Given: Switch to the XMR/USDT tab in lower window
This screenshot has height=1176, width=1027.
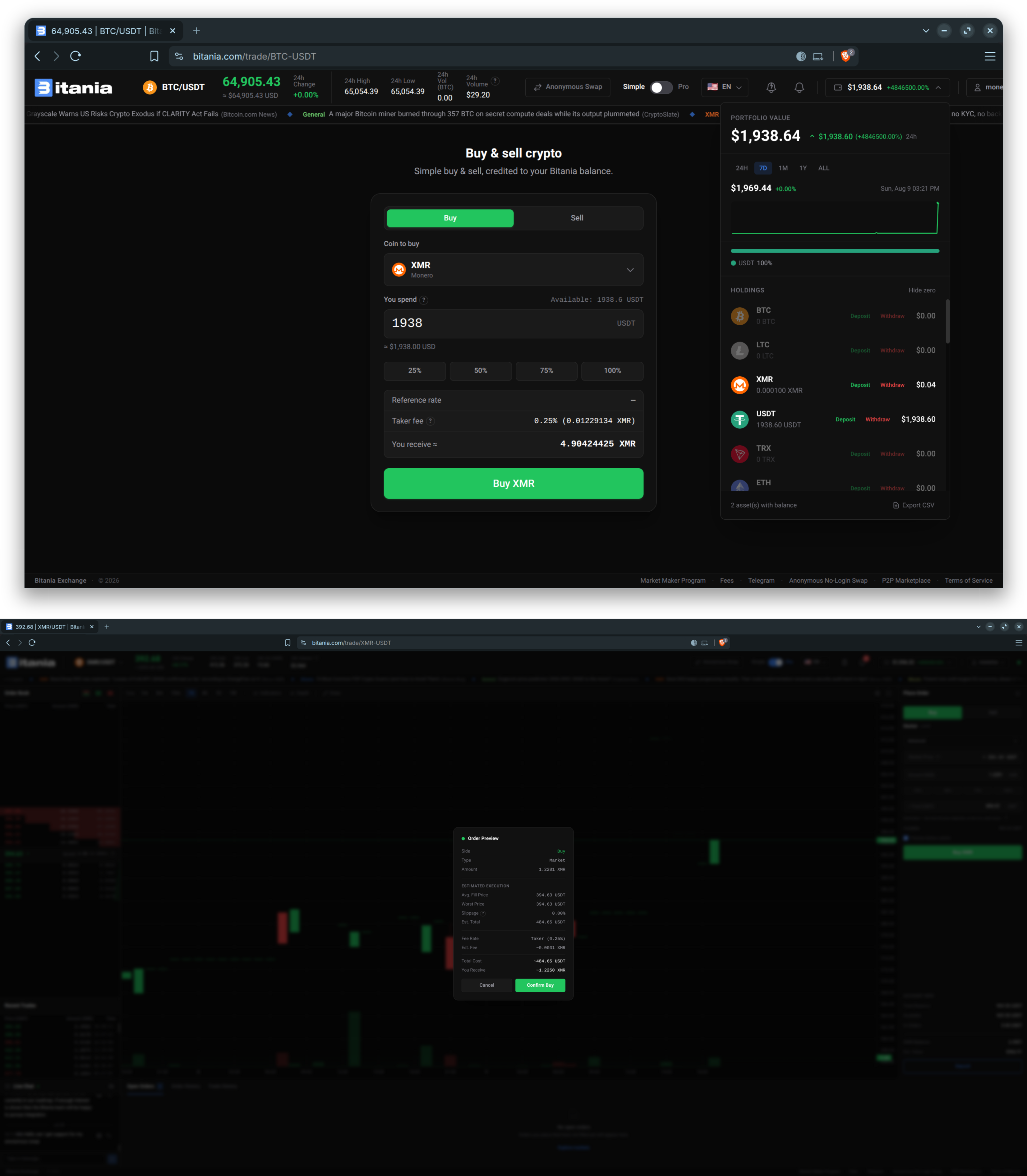Looking at the screenshot, I should (49, 627).
